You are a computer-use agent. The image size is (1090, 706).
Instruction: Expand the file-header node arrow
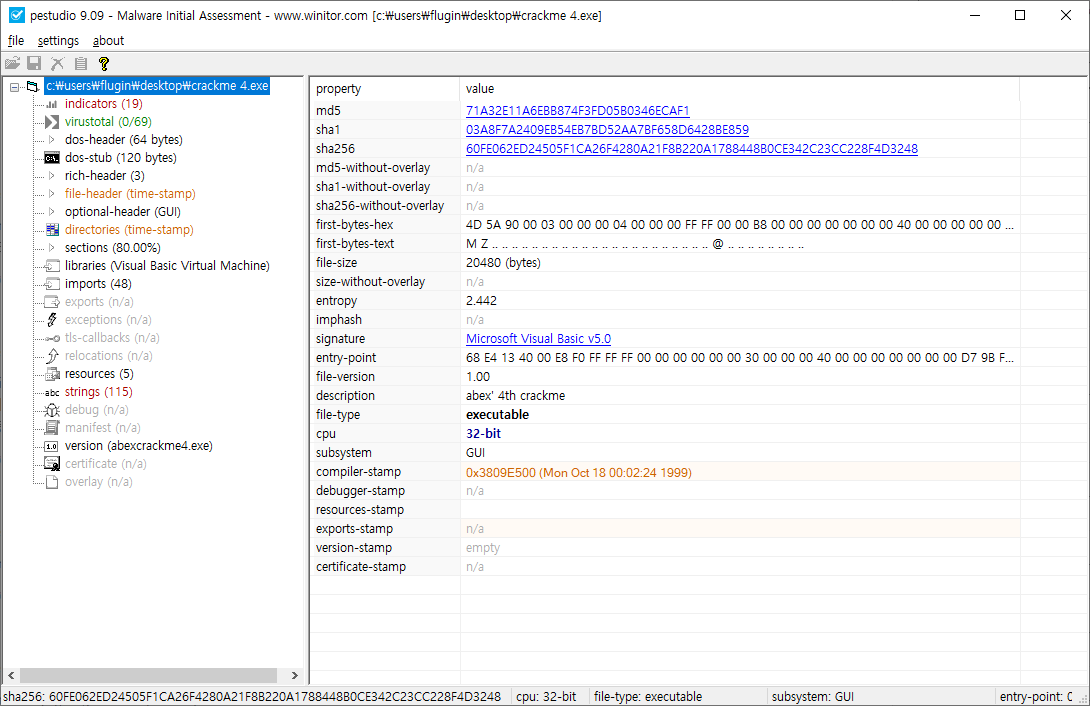pos(51,194)
